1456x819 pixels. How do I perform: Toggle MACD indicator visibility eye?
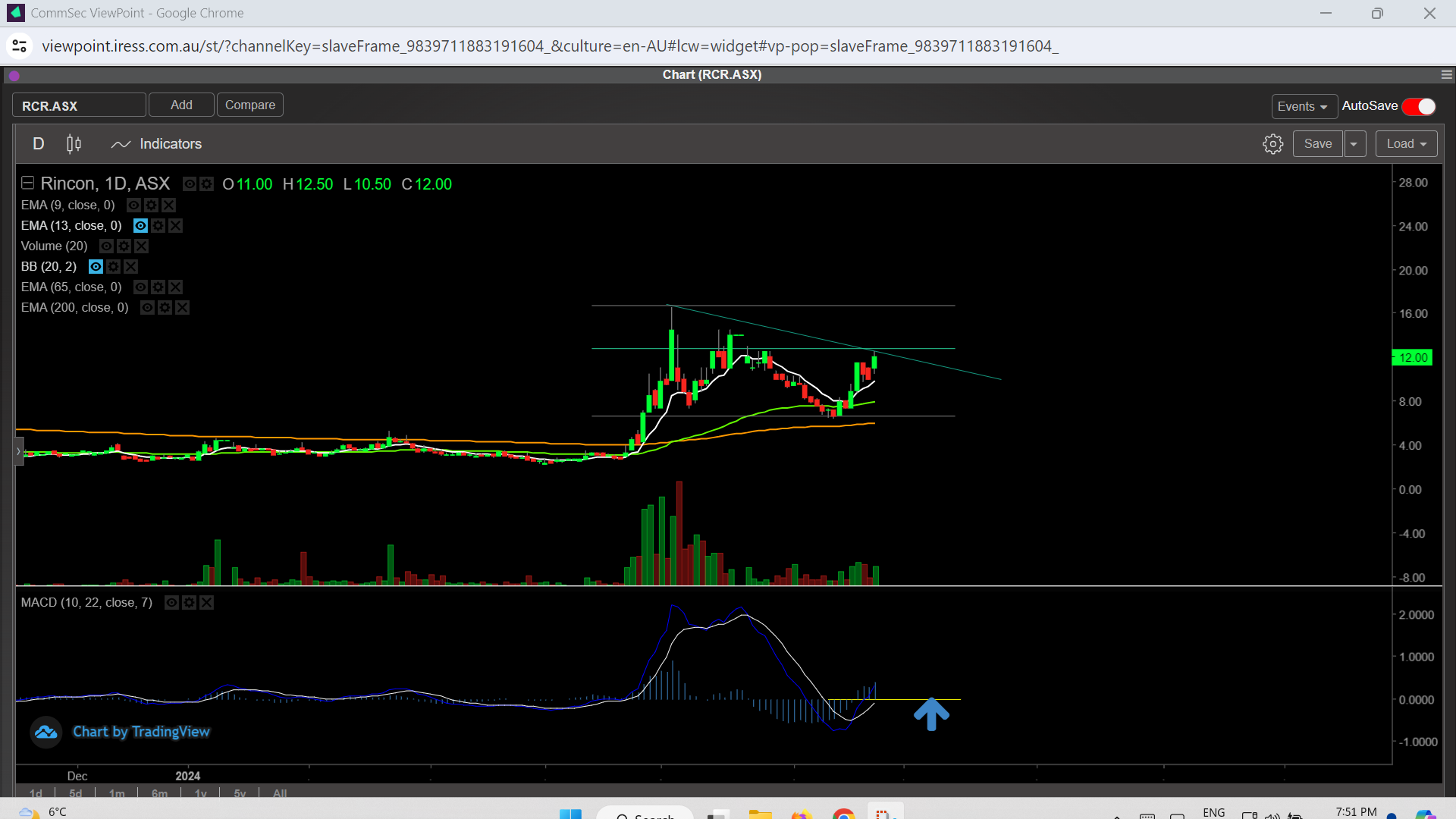[x=171, y=603]
